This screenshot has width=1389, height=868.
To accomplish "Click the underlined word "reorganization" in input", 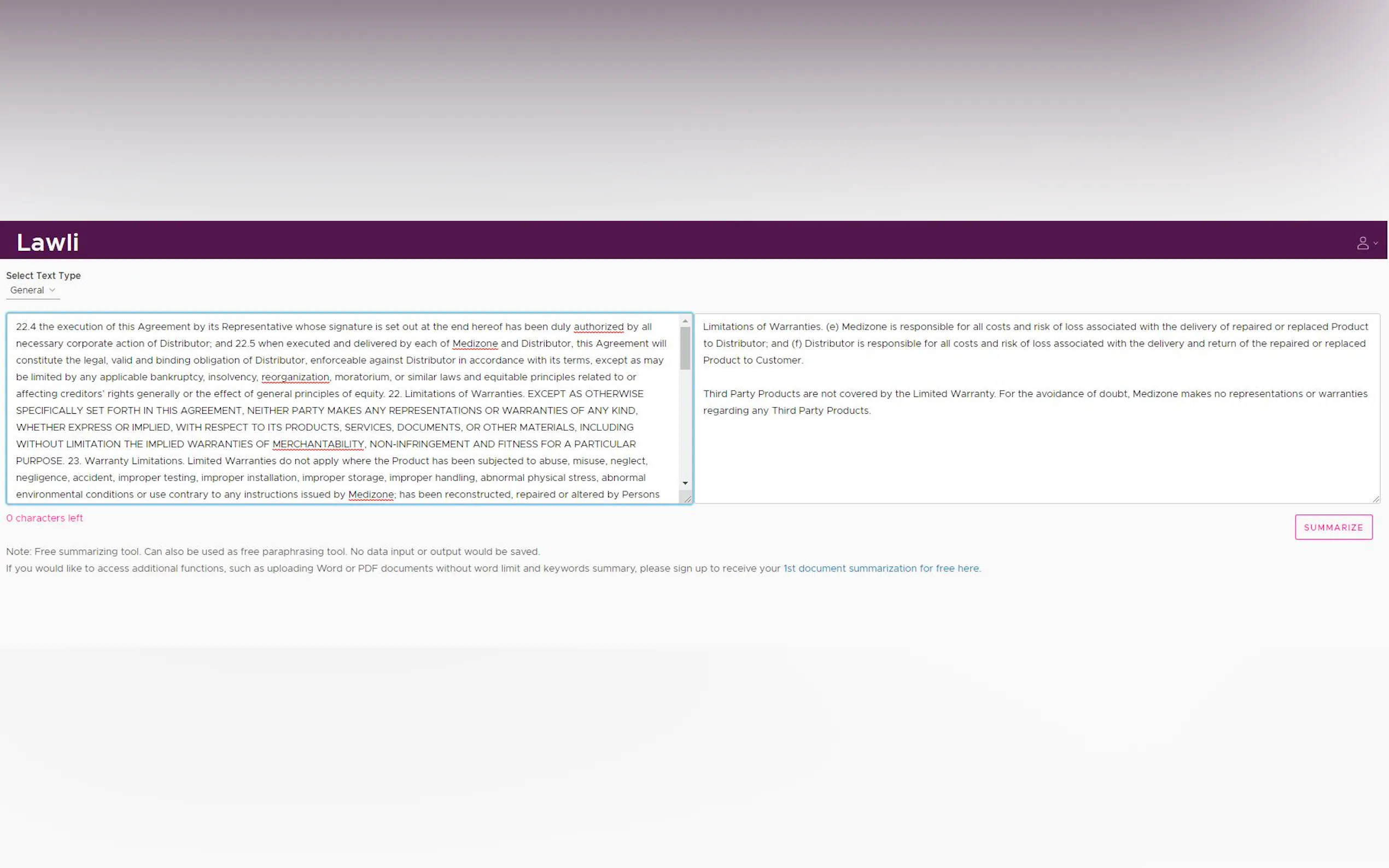I will tap(295, 377).
